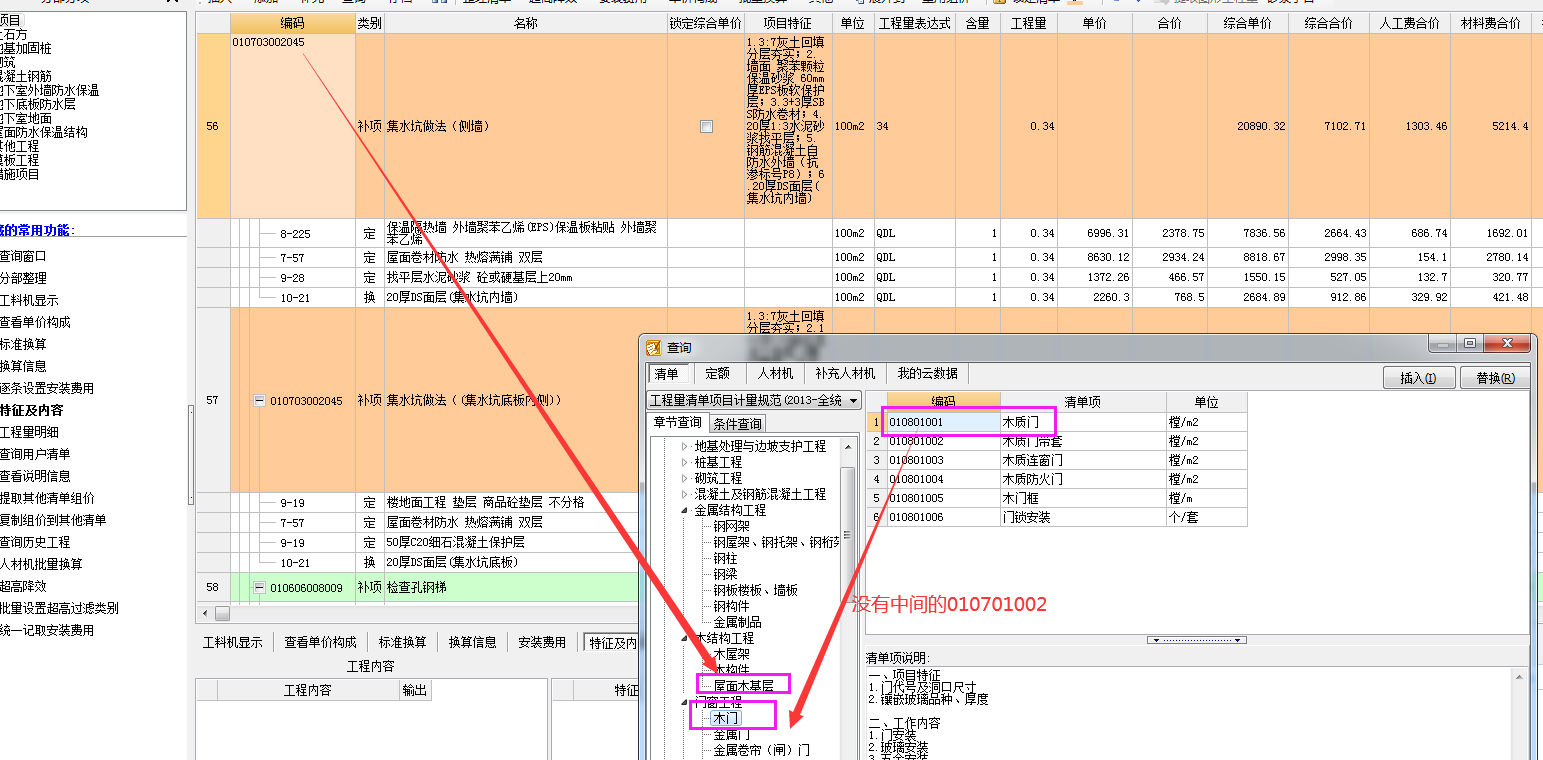
Task: Open the 人材机 tab
Action: pyautogui.click(x=775, y=373)
